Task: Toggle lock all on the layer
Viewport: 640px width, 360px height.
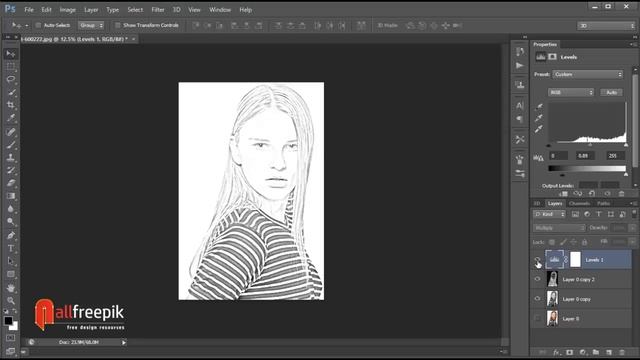Action: [584, 242]
